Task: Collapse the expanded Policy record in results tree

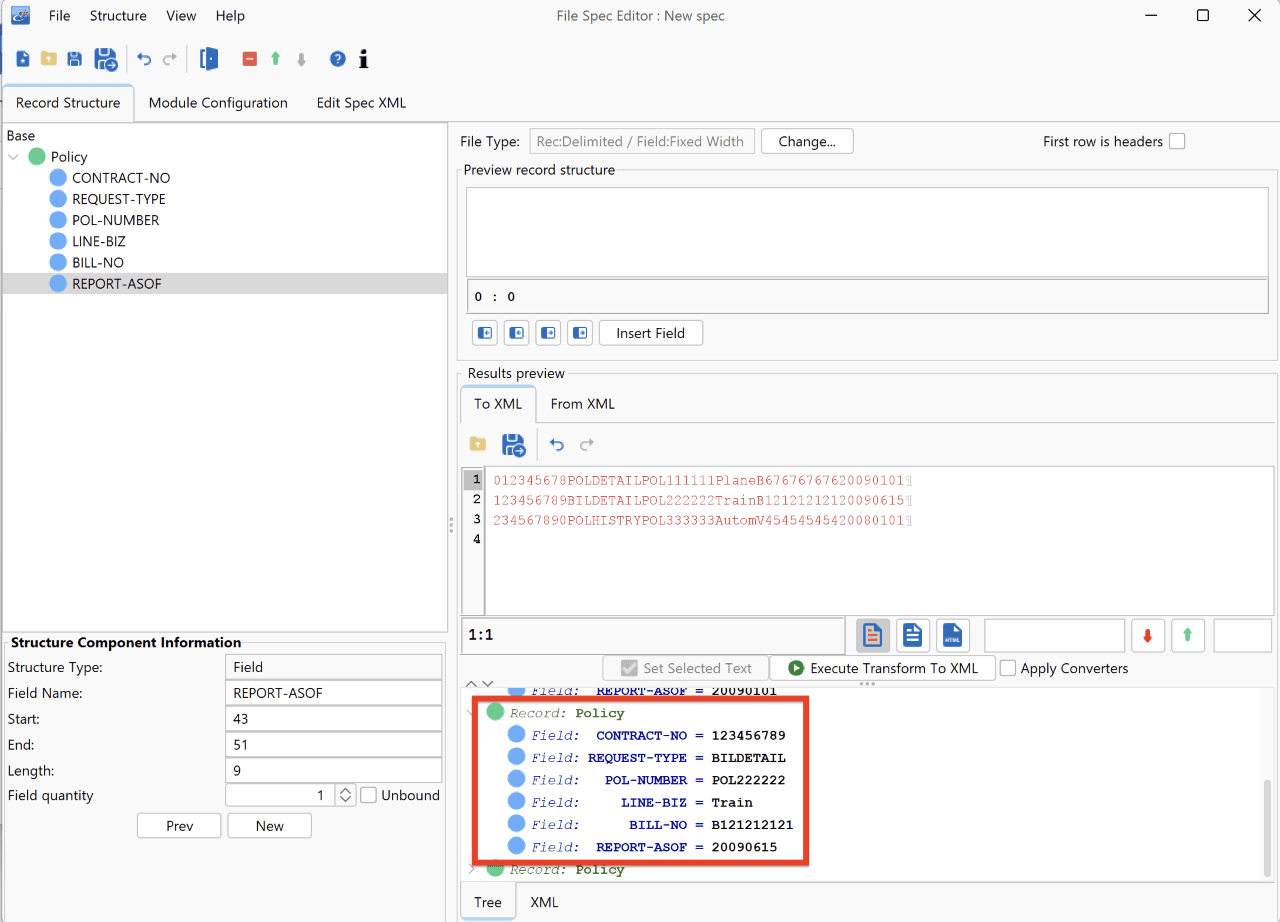Action: tap(472, 713)
